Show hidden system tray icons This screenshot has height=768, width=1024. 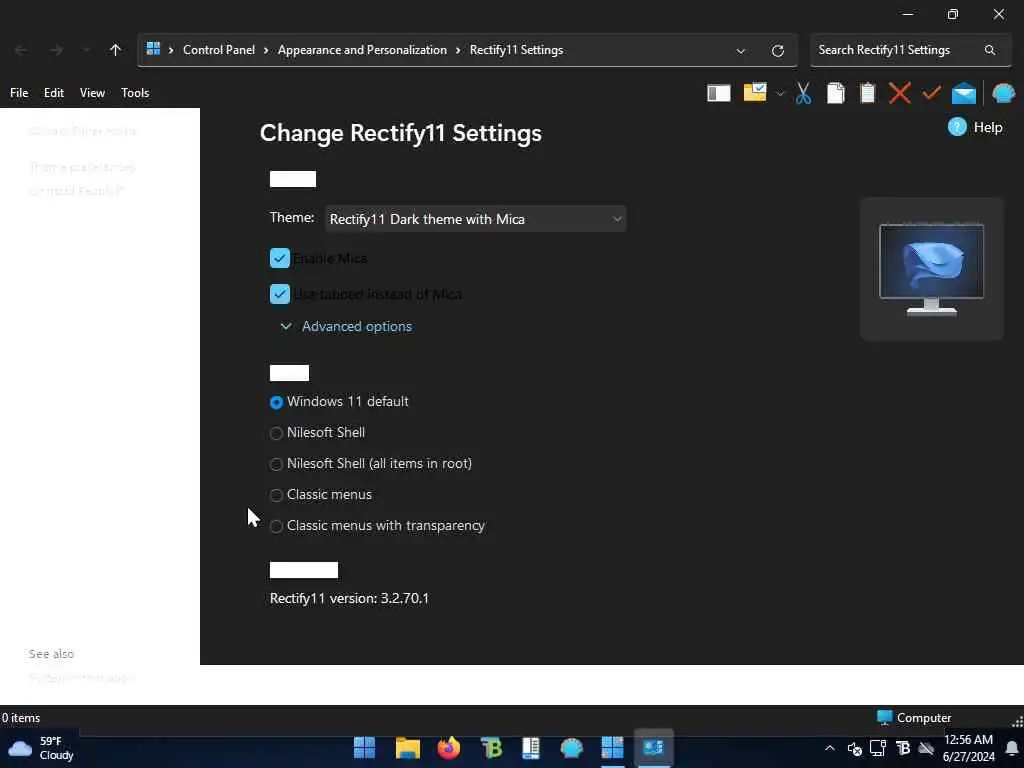click(829, 748)
